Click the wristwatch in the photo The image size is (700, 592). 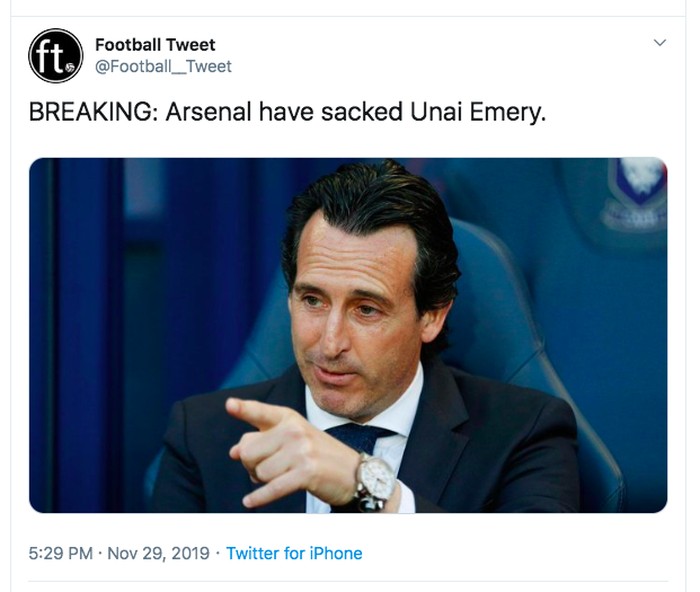pyautogui.click(x=376, y=480)
